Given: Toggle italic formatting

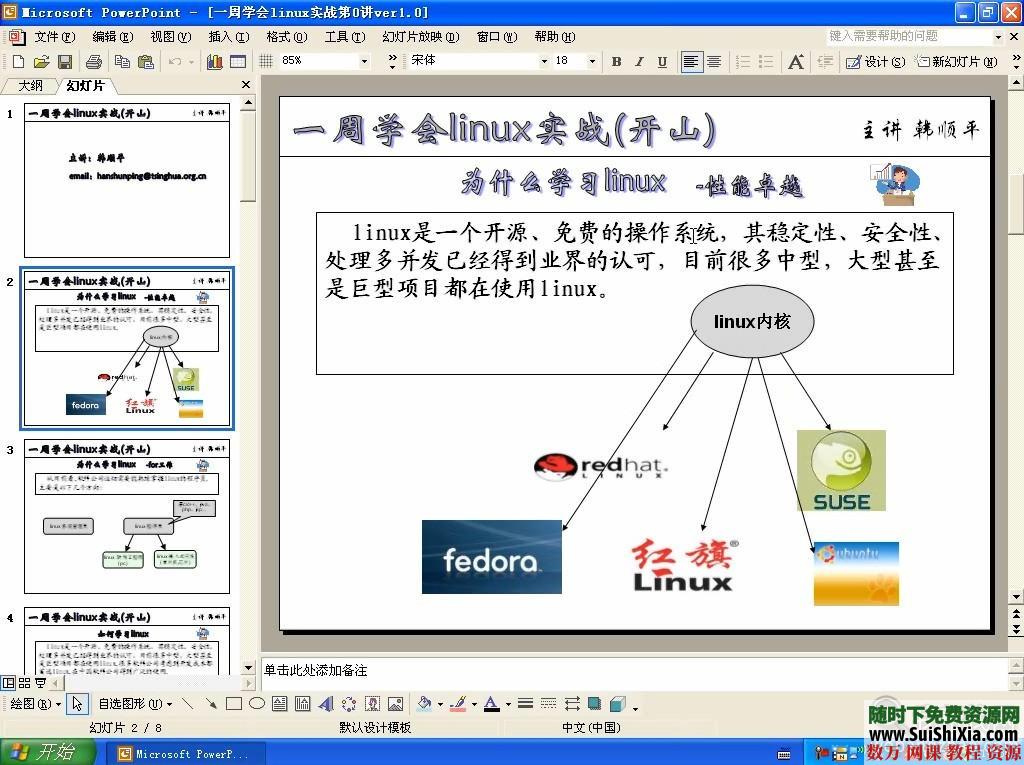Looking at the screenshot, I should 640,60.
